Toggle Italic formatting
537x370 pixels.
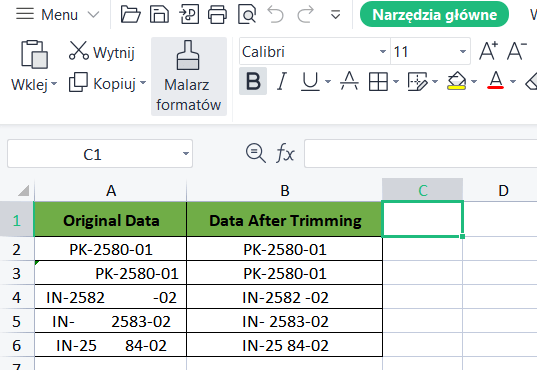point(282,82)
